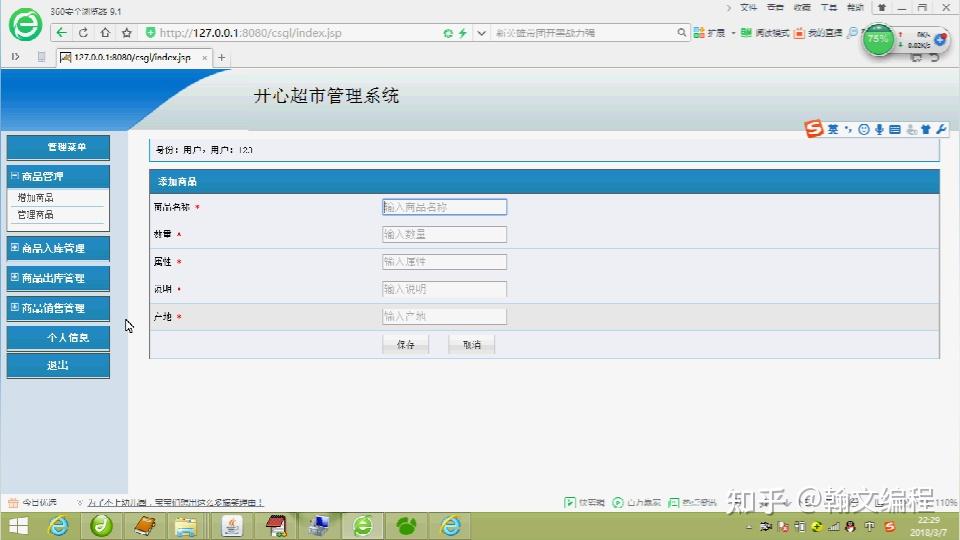The height and width of the screenshot is (540, 960).
Task: Click the Sogou input method S icon
Action: tap(814, 129)
